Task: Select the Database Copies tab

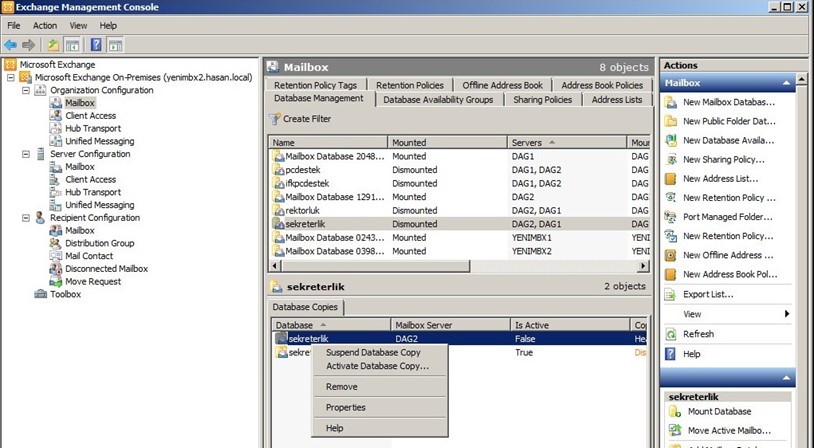Action: coord(305,307)
